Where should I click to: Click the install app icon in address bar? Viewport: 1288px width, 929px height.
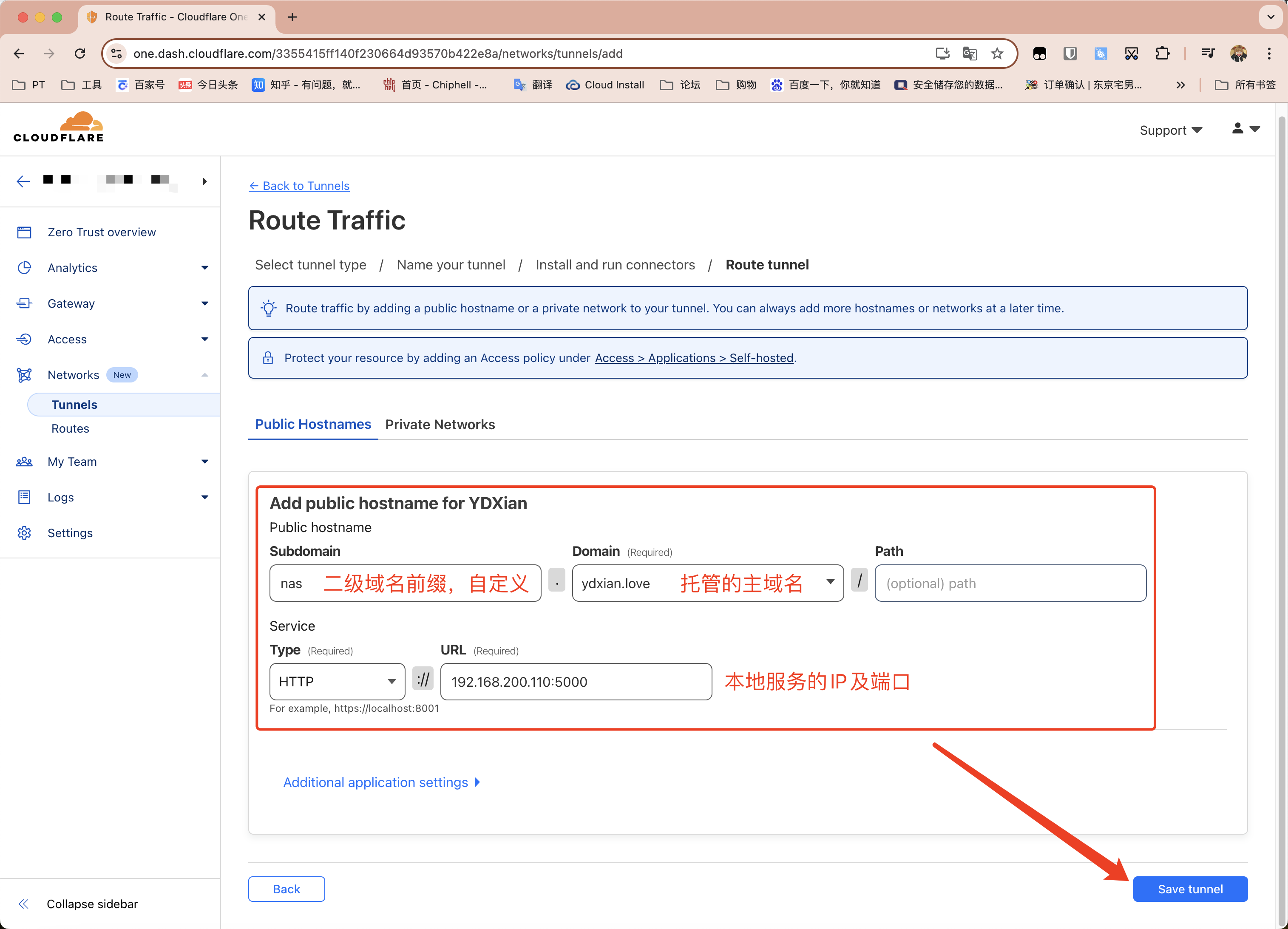pyautogui.click(x=942, y=54)
